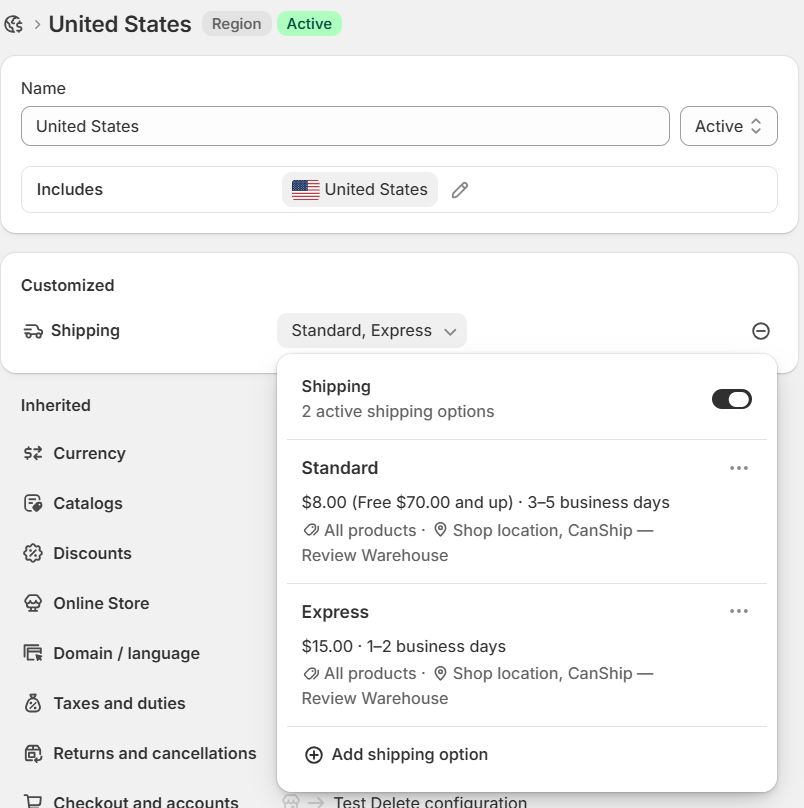Click the green Active badge in header

[309, 24]
